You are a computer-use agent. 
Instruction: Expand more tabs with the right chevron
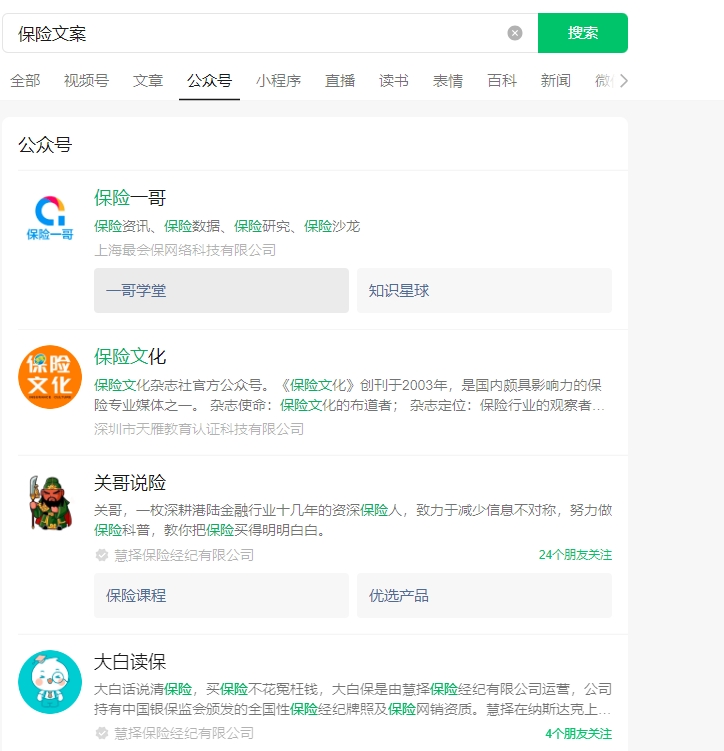coord(623,80)
